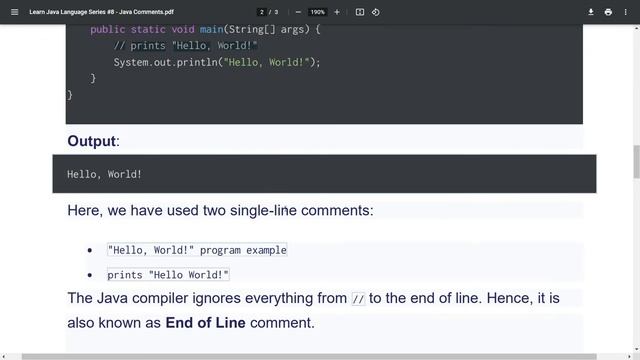Click the 190% zoom level field
The height and width of the screenshot is (360, 640).
(318, 12)
